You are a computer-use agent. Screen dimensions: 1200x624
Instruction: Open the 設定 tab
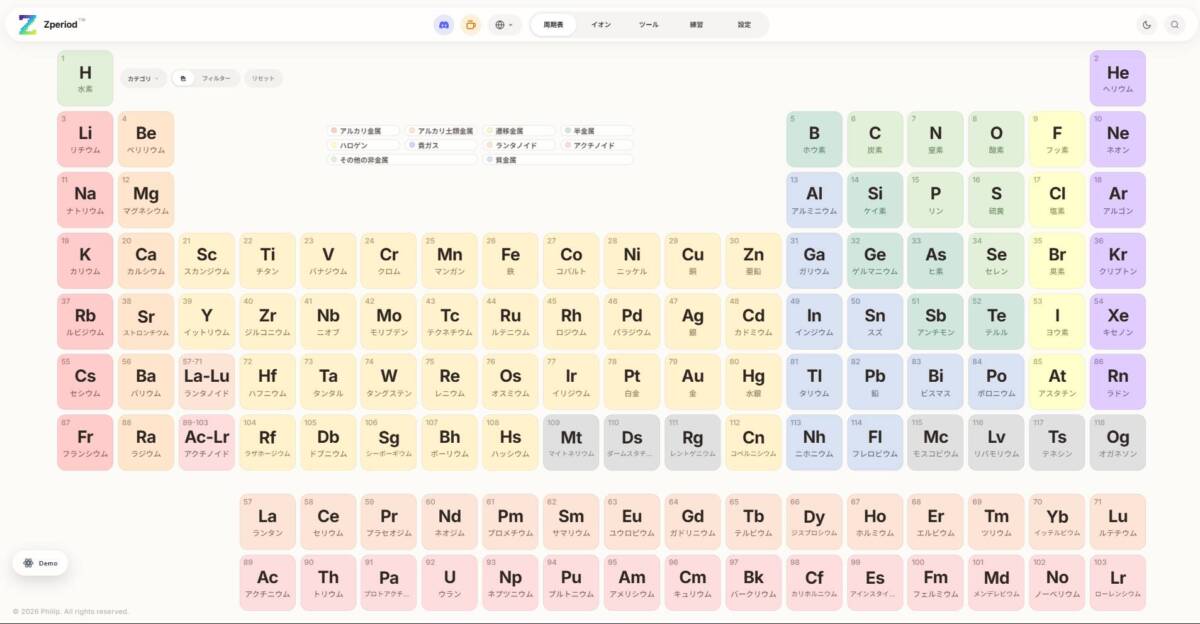[x=744, y=25]
